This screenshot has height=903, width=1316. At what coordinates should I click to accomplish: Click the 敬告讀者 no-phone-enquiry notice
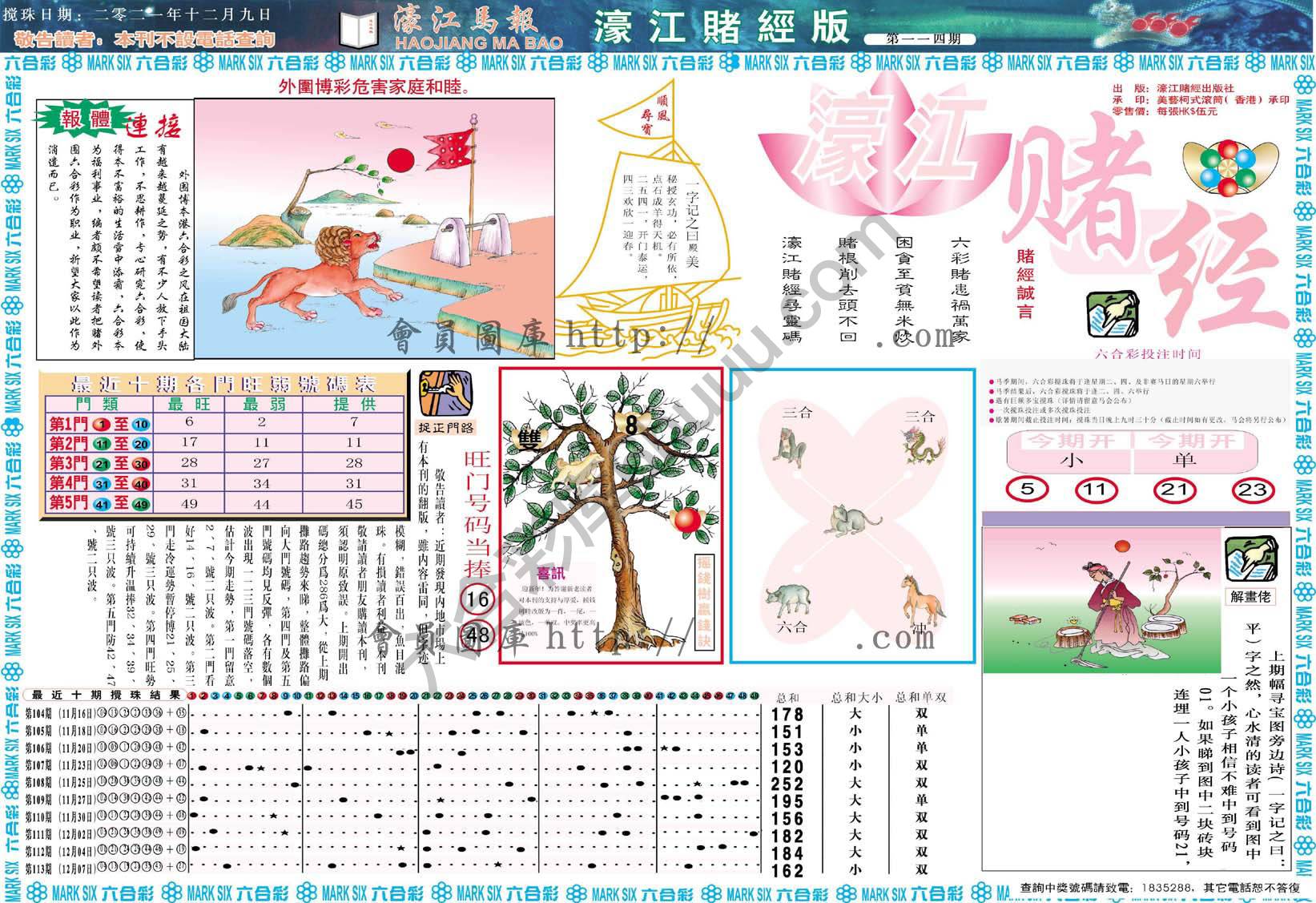[145, 38]
